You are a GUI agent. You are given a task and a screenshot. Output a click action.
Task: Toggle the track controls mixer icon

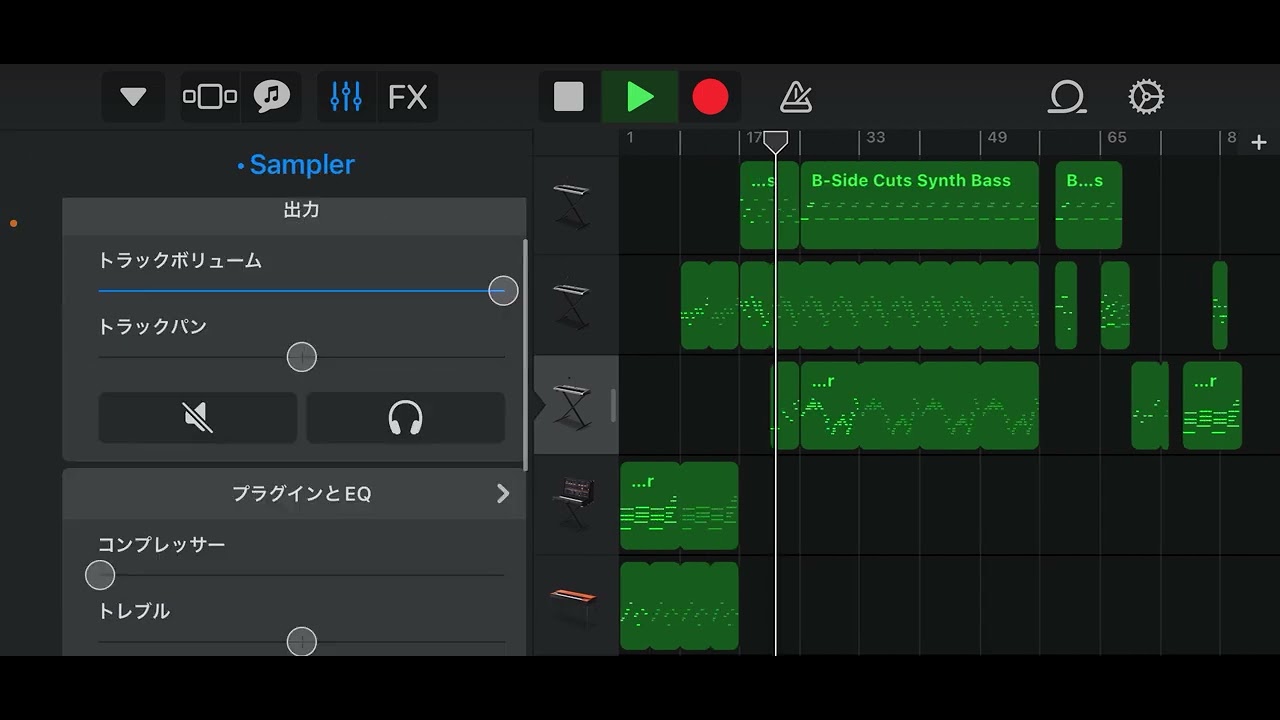(x=346, y=97)
